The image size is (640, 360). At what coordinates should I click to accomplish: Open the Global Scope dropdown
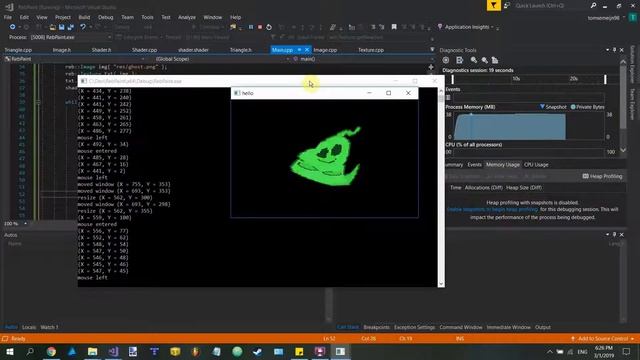[221, 59]
